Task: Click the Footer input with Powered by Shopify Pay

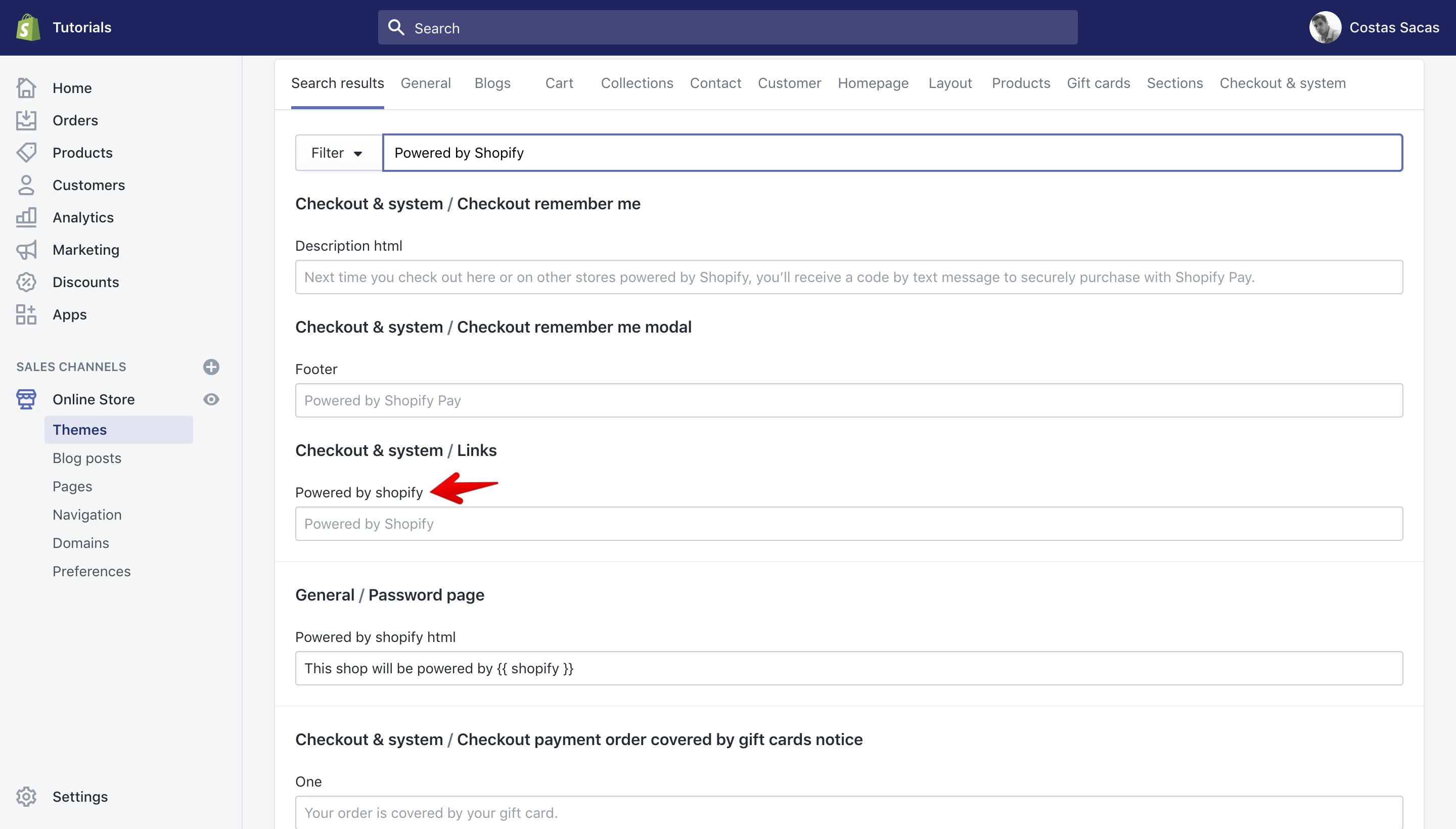Action: (x=848, y=400)
